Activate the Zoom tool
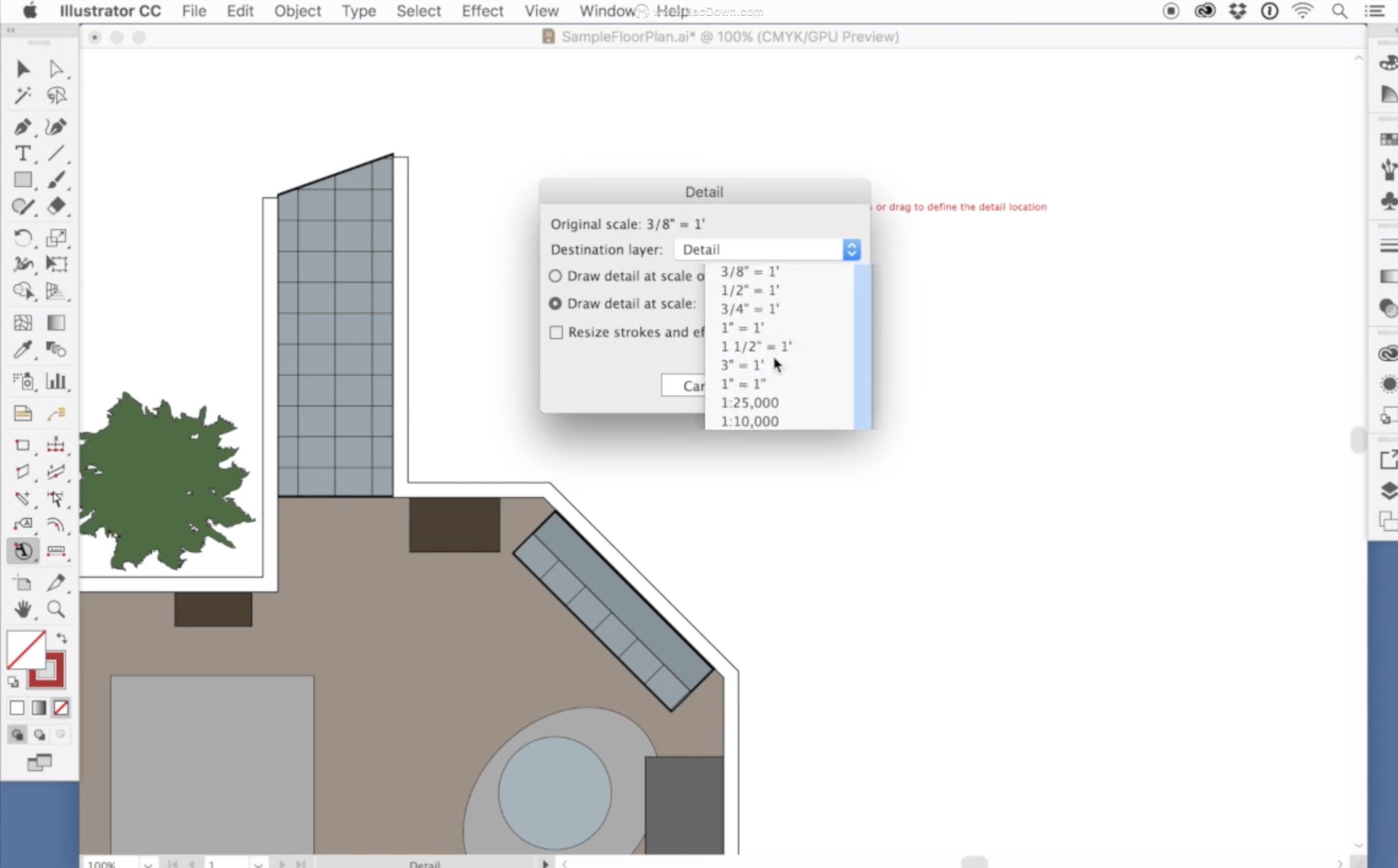The image size is (1398, 868). click(56, 609)
